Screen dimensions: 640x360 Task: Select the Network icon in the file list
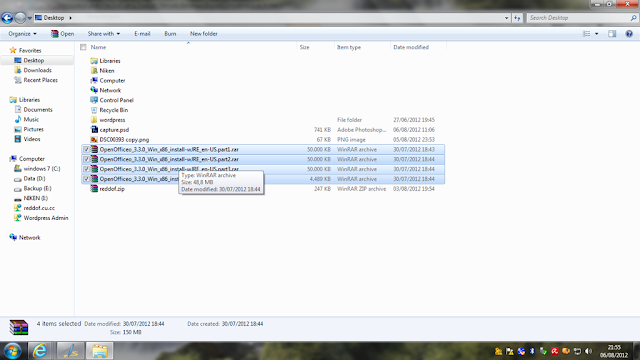coord(94,90)
